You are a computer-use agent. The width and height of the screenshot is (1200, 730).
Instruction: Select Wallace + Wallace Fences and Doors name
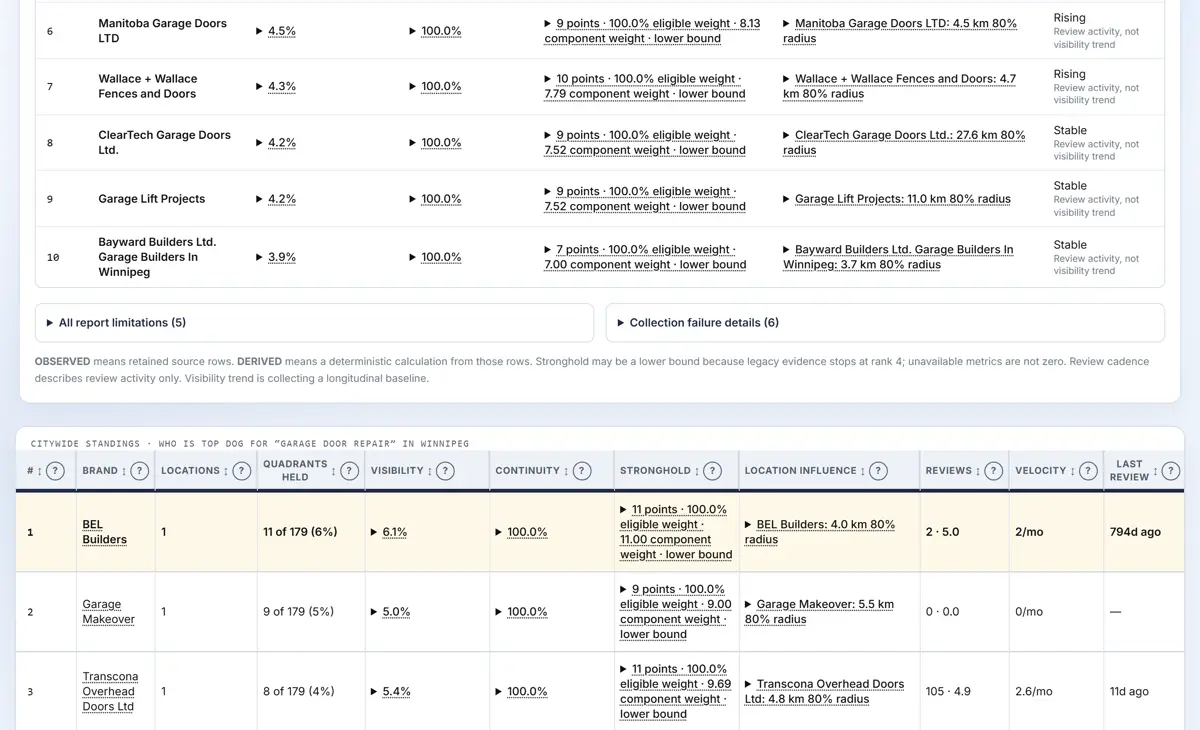(147, 86)
